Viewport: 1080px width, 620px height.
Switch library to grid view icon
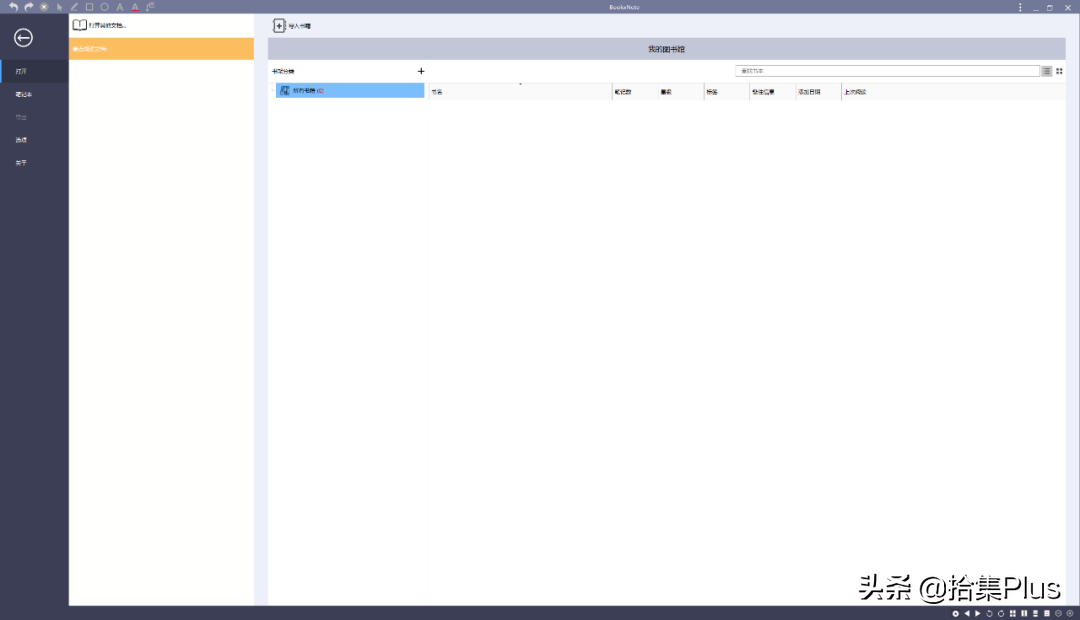coord(1059,71)
